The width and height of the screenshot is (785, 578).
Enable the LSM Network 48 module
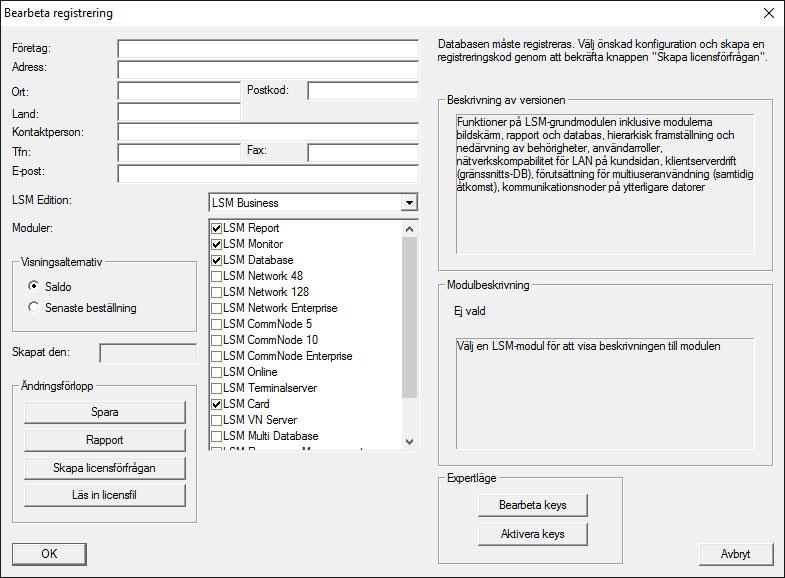tap(216, 276)
